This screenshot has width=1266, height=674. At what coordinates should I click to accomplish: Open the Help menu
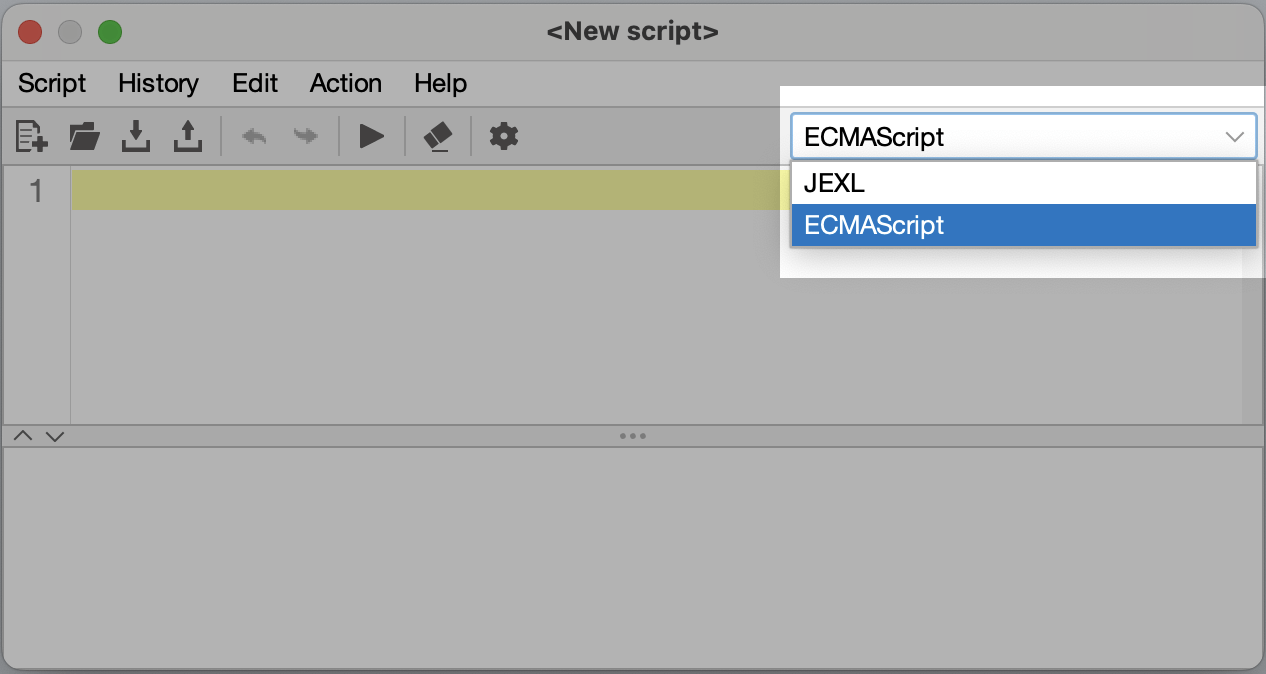[440, 84]
